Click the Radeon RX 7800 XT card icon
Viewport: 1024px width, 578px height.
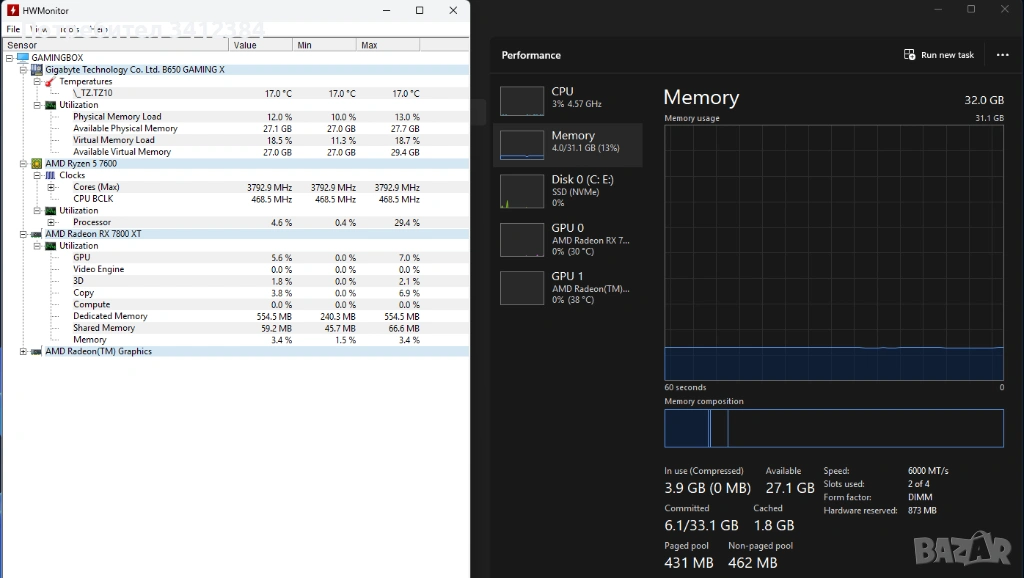click(x=37, y=234)
